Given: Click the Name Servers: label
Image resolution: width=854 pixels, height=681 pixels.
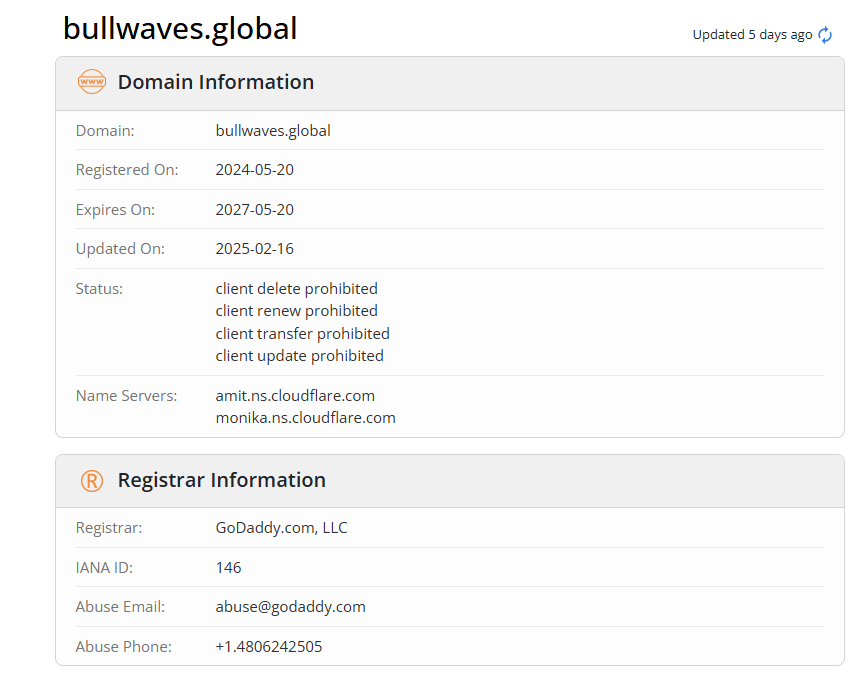Looking at the screenshot, I should (x=126, y=396).
